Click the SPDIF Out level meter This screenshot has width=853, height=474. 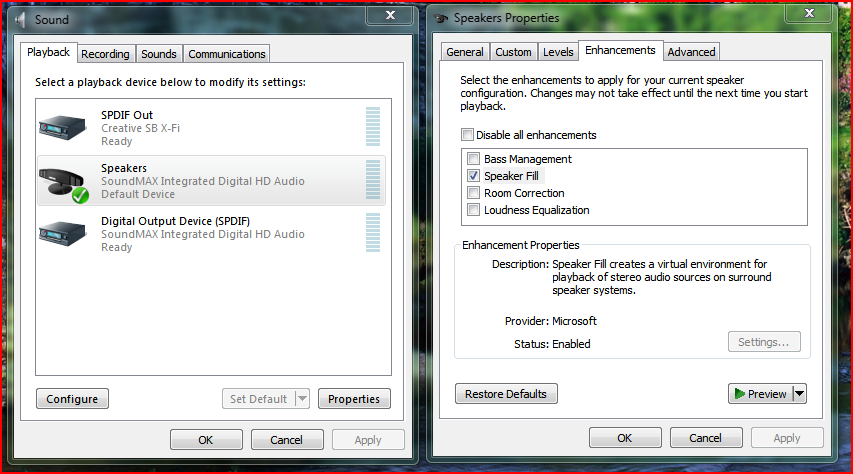click(373, 127)
